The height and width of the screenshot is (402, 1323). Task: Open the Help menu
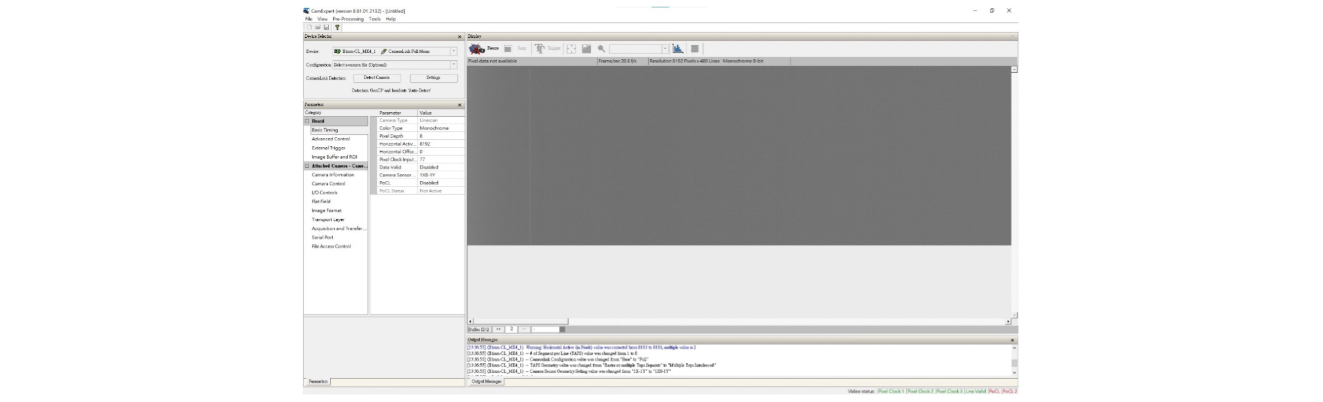click(391, 19)
